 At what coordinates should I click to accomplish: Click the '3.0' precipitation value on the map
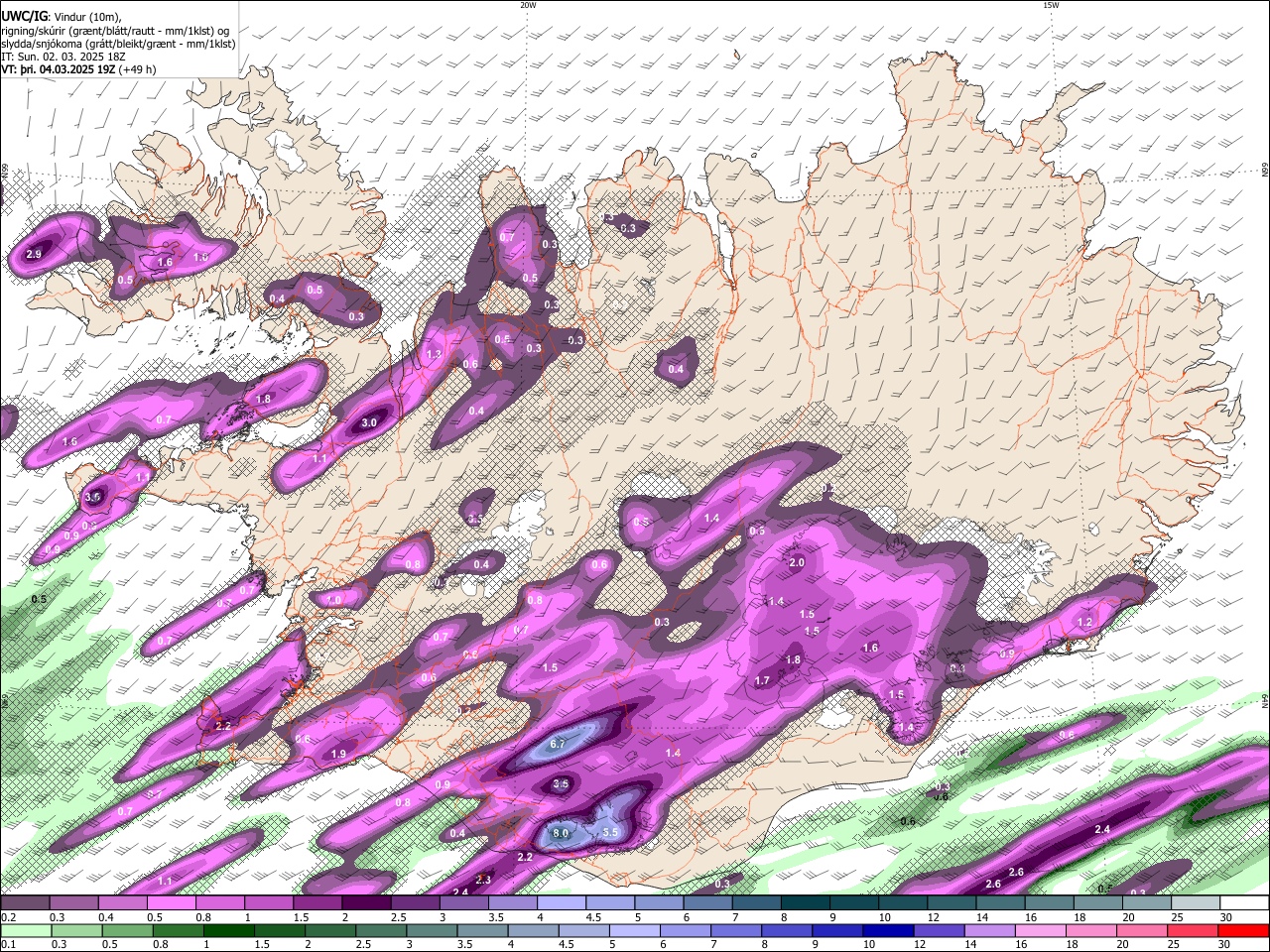click(x=369, y=422)
